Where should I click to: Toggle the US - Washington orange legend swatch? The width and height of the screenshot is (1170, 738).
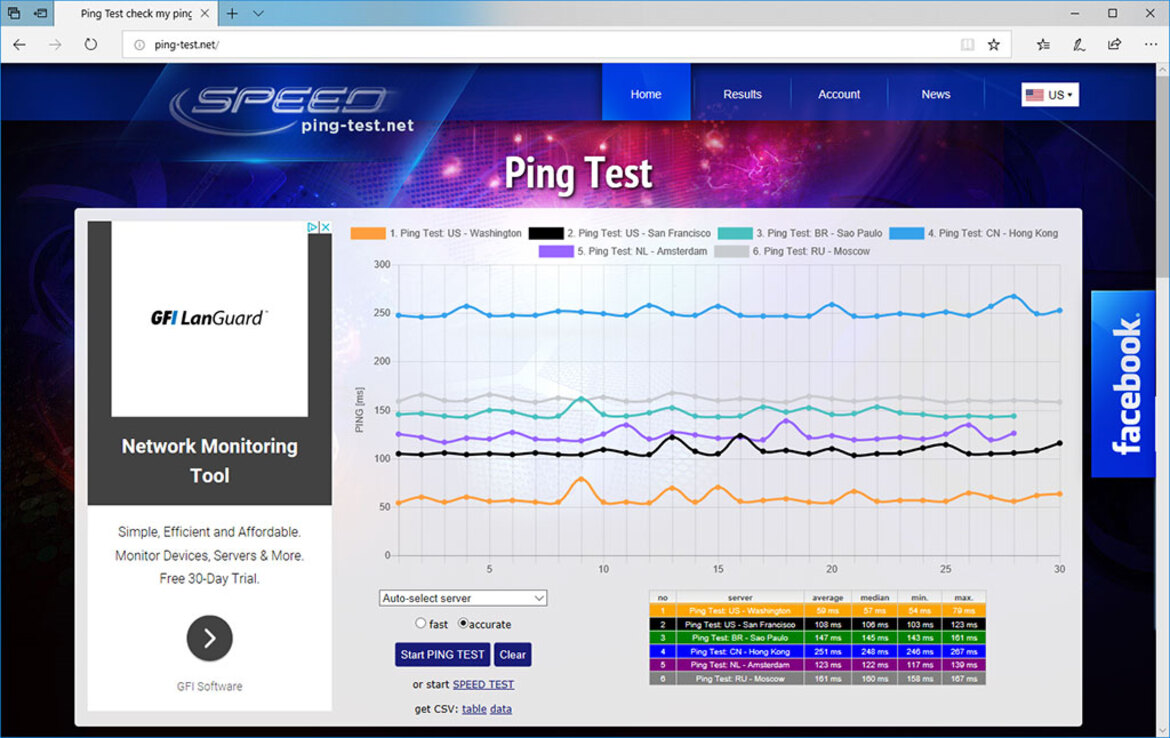[x=368, y=234]
